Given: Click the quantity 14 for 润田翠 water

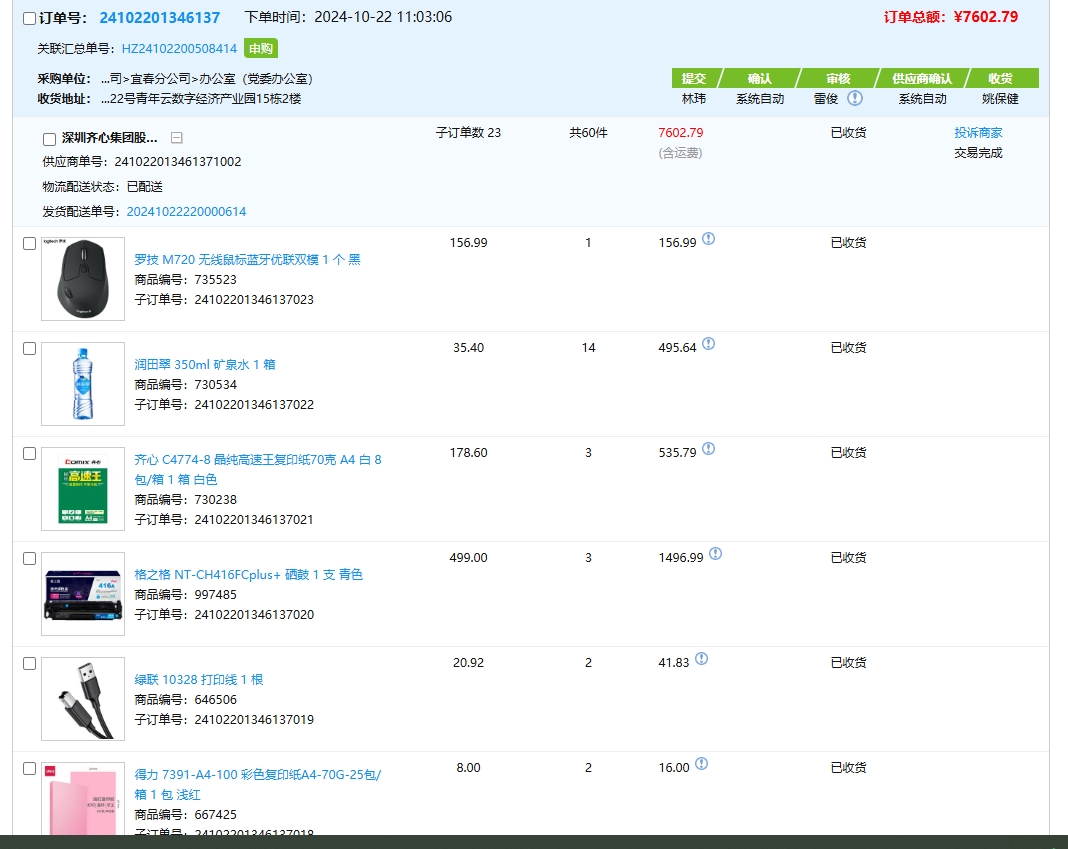Looking at the screenshot, I should point(588,348).
